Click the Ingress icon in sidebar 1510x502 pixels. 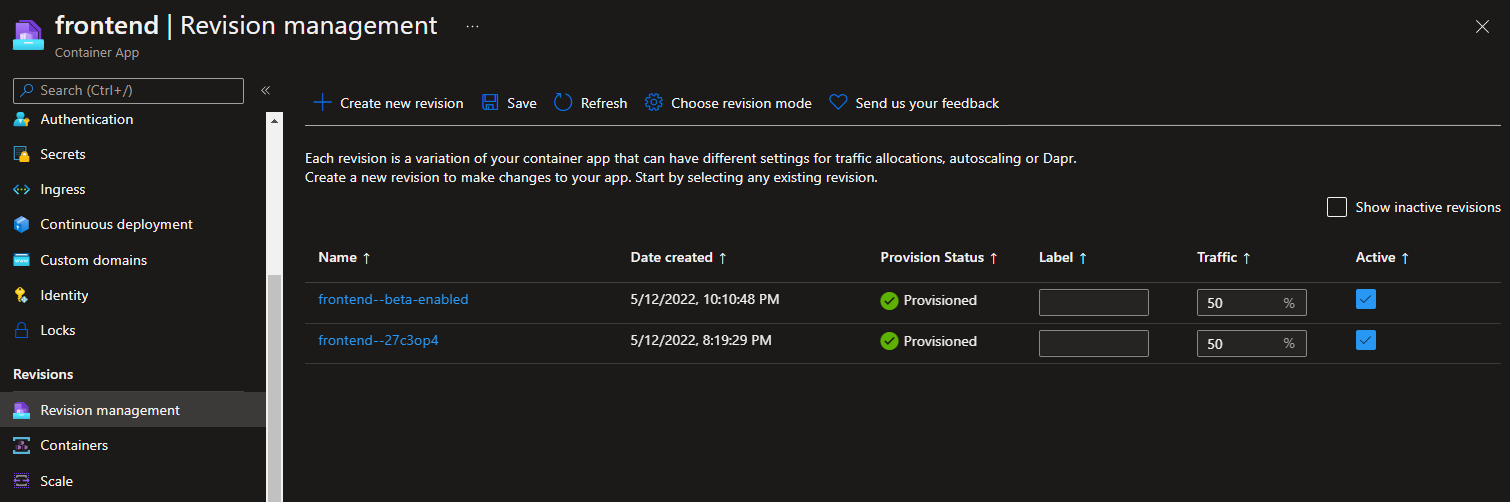21,190
